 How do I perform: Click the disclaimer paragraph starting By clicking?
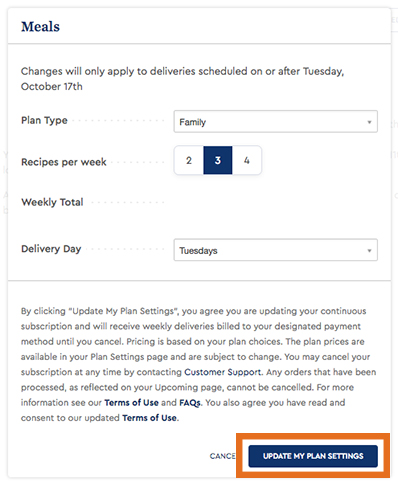(x=198, y=364)
